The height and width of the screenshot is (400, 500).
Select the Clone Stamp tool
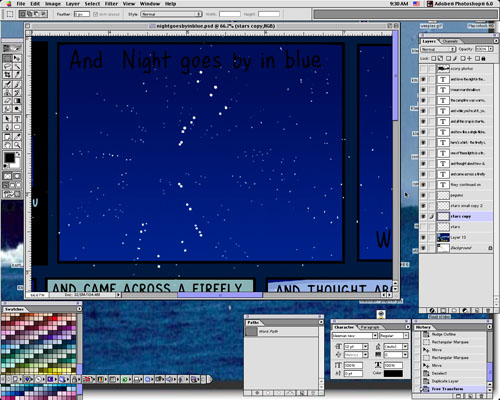(x=7, y=92)
